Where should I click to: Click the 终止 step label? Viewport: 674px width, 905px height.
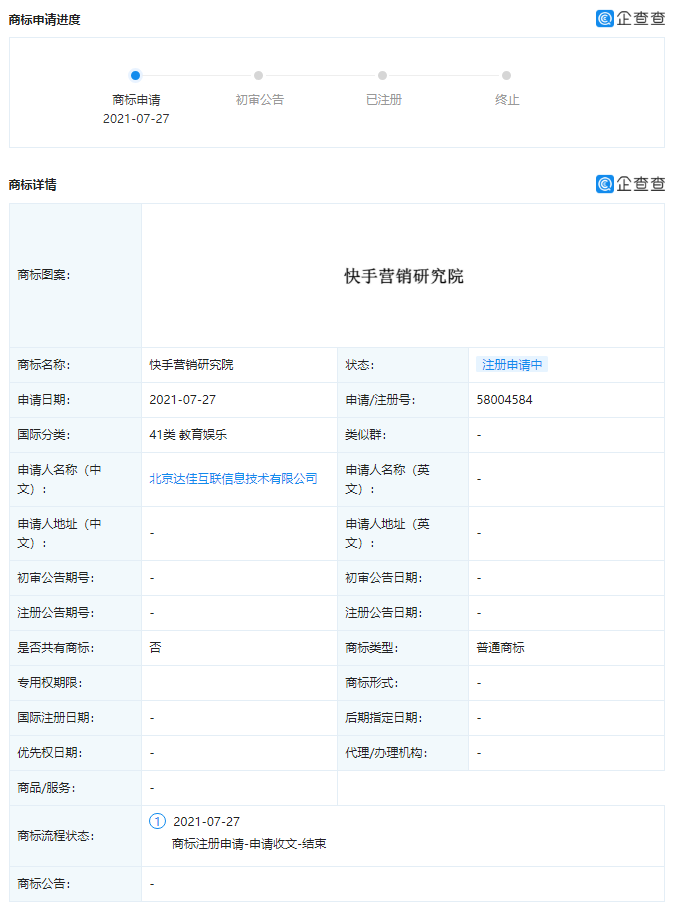click(x=507, y=100)
